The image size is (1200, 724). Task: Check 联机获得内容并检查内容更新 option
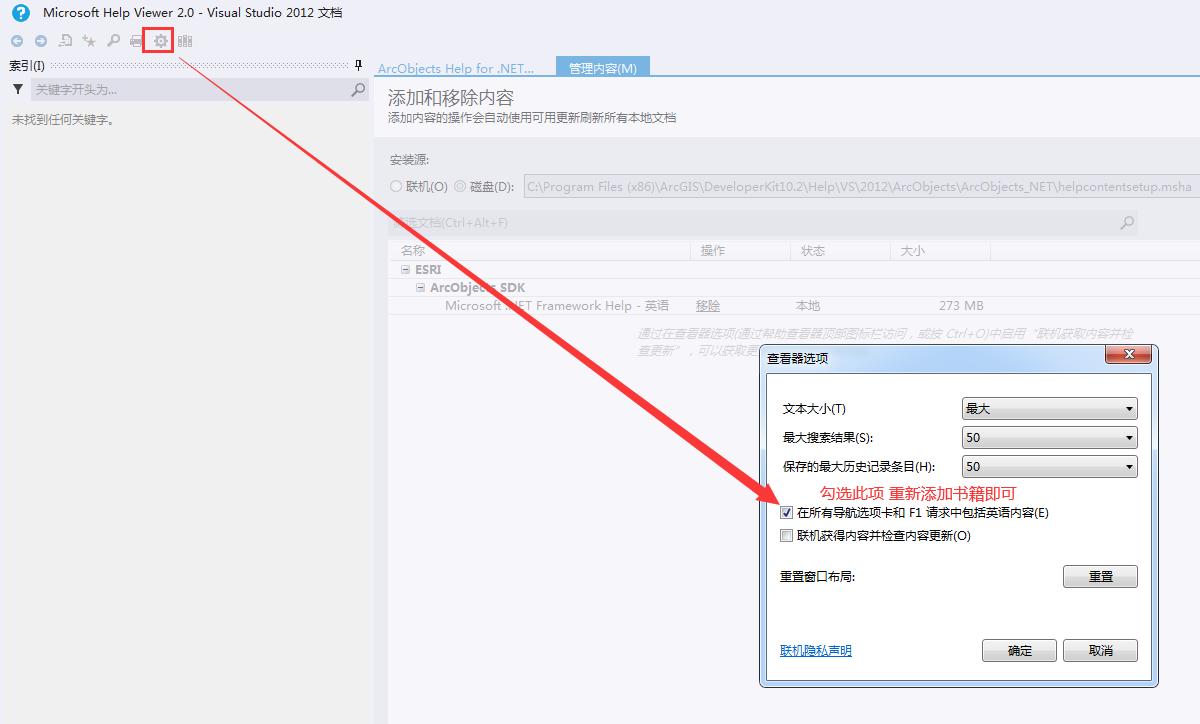pyautogui.click(x=787, y=535)
